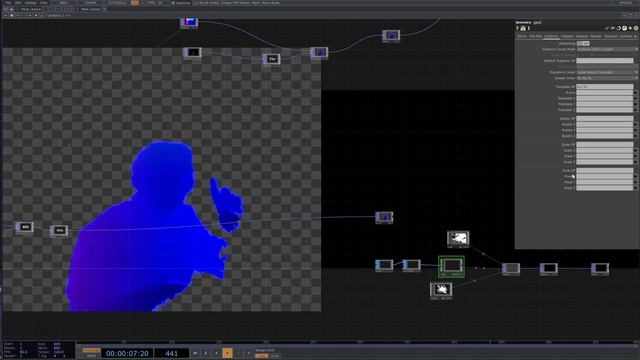640x360 pixels.
Task: Switch to the Xform parameter tab
Action: pos(522,36)
